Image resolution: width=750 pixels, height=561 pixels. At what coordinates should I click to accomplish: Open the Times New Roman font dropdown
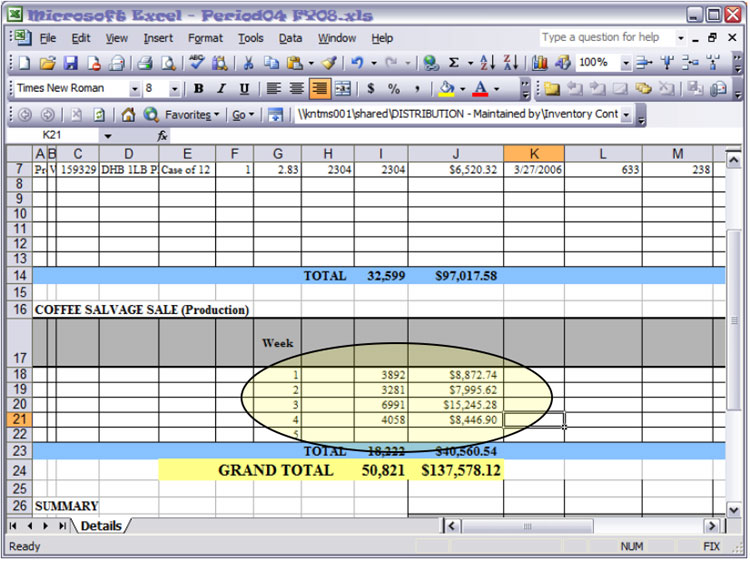135,89
